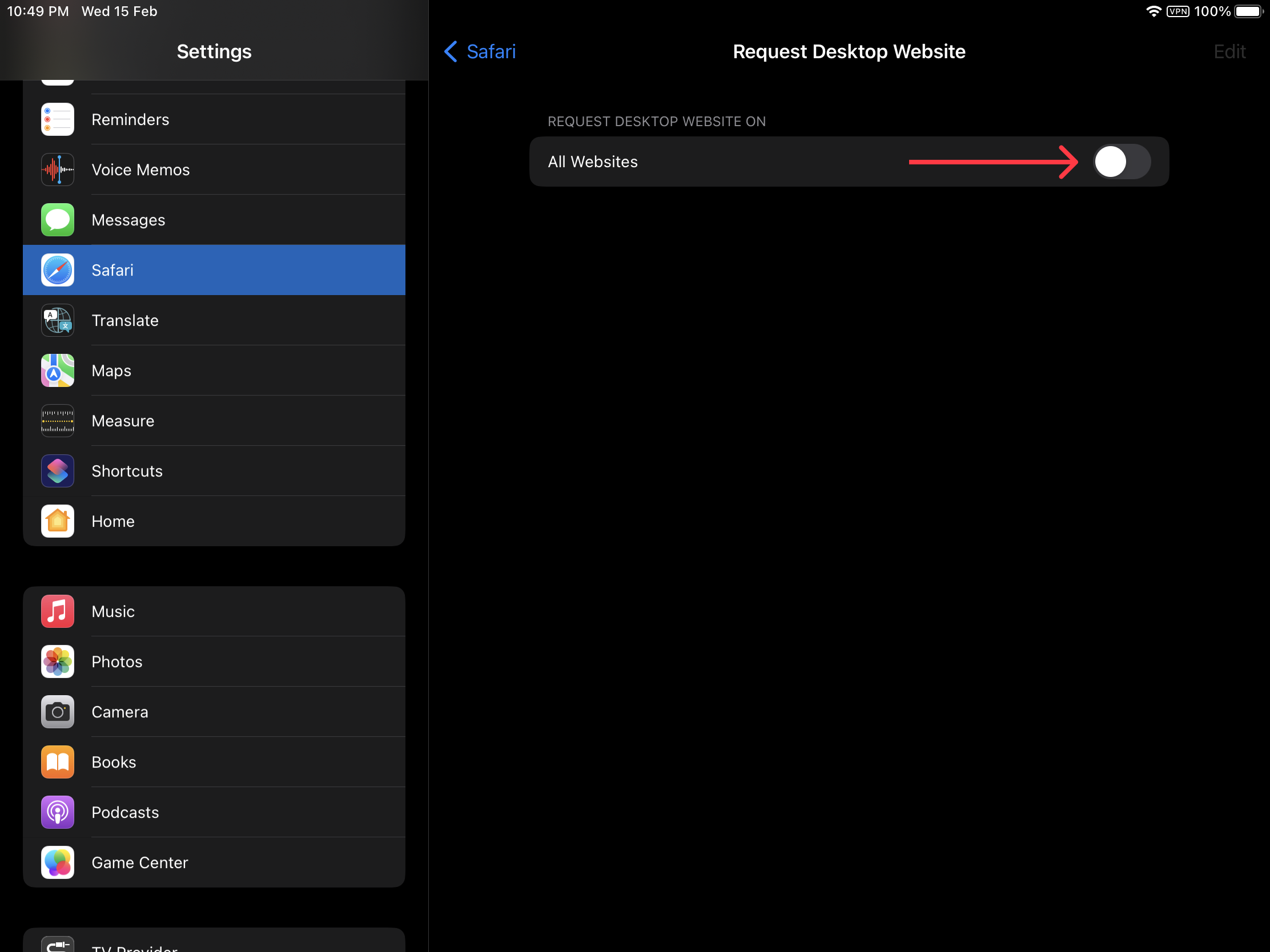1270x952 pixels.
Task: Open Measure settings entry
Action: click(x=214, y=421)
